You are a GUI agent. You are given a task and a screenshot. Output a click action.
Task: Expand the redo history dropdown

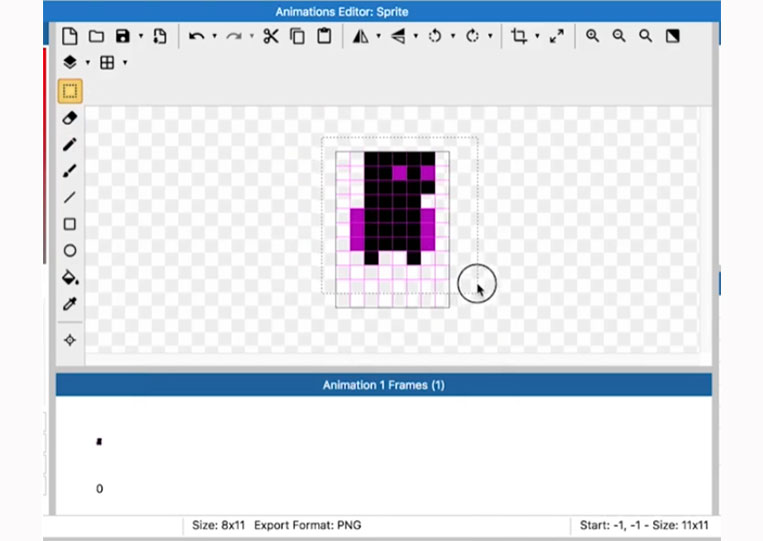pyautogui.click(x=252, y=36)
